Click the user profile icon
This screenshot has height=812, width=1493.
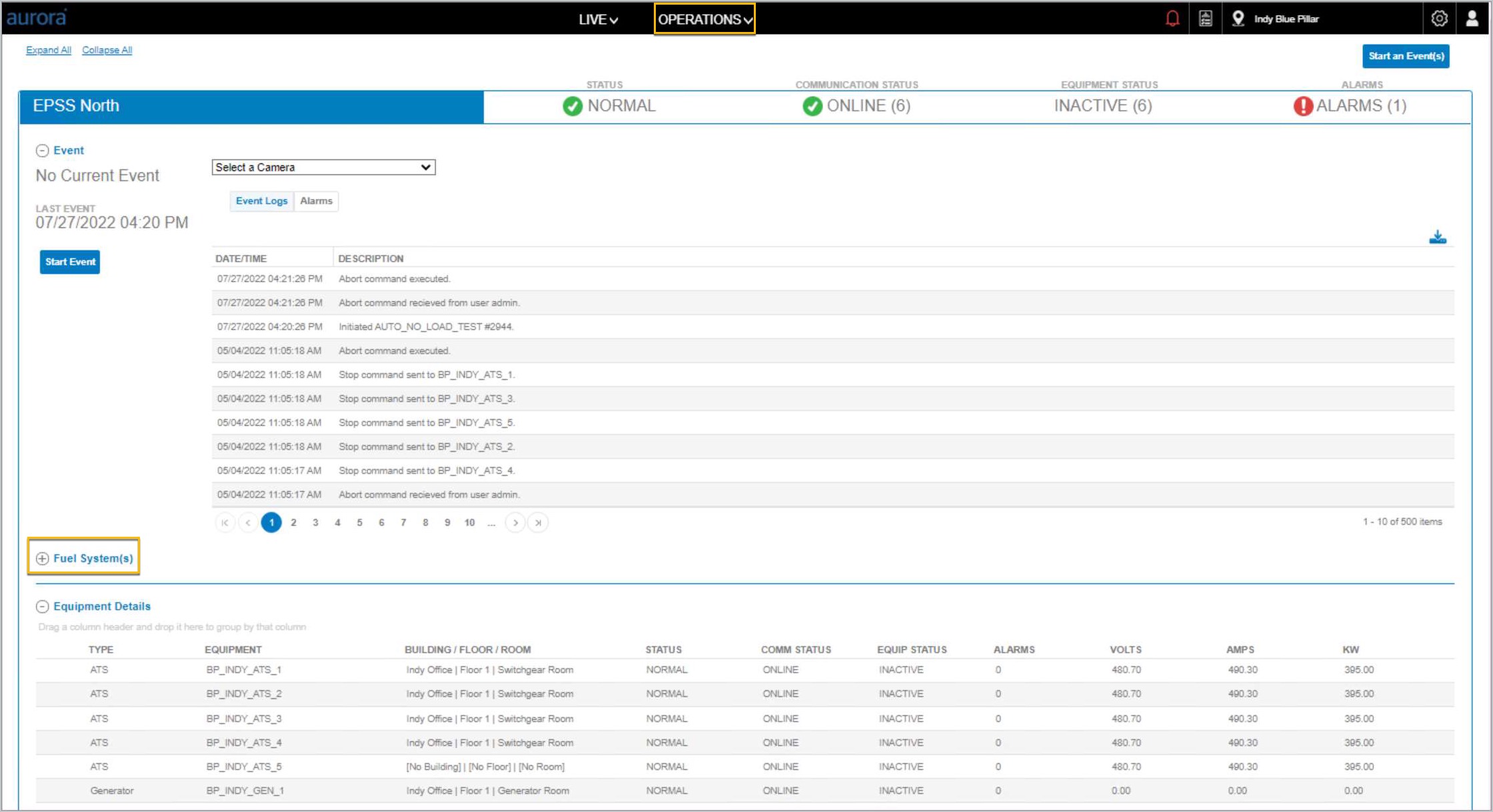[1472, 19]
